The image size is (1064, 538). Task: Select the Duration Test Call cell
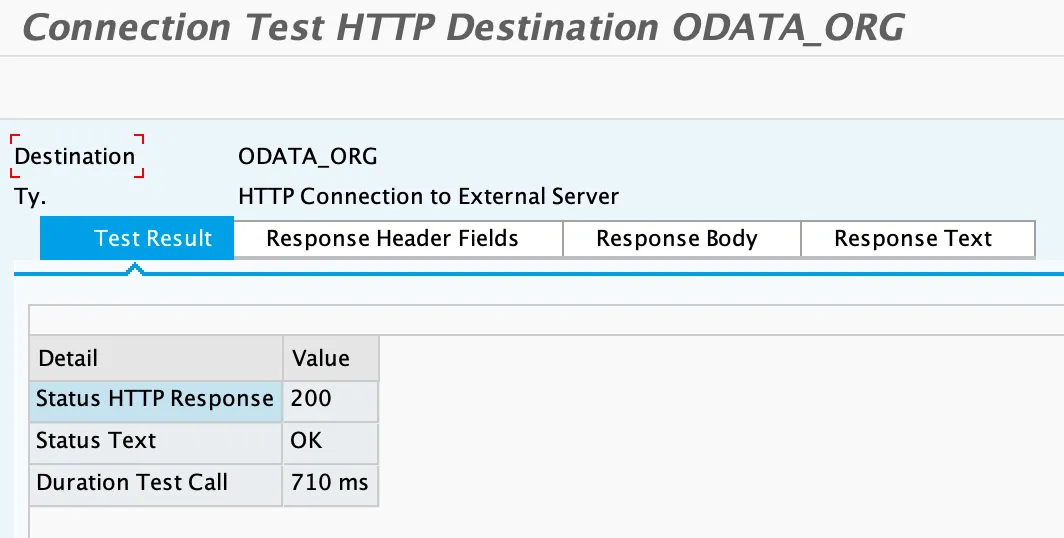click(156, 483)
